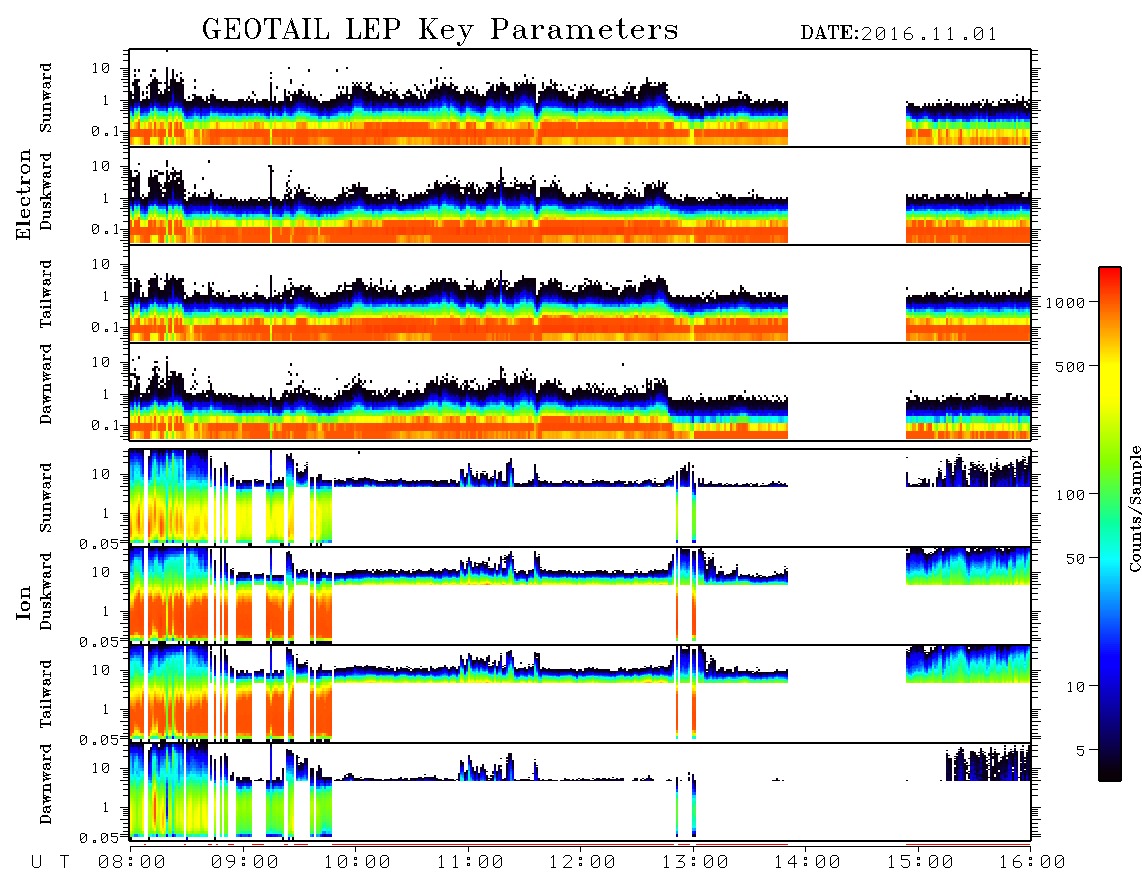This screenshot has width=1142, height=880.
Task: Click the 1 tick label of Electron Tailward panel
Action: pos(106,296)
